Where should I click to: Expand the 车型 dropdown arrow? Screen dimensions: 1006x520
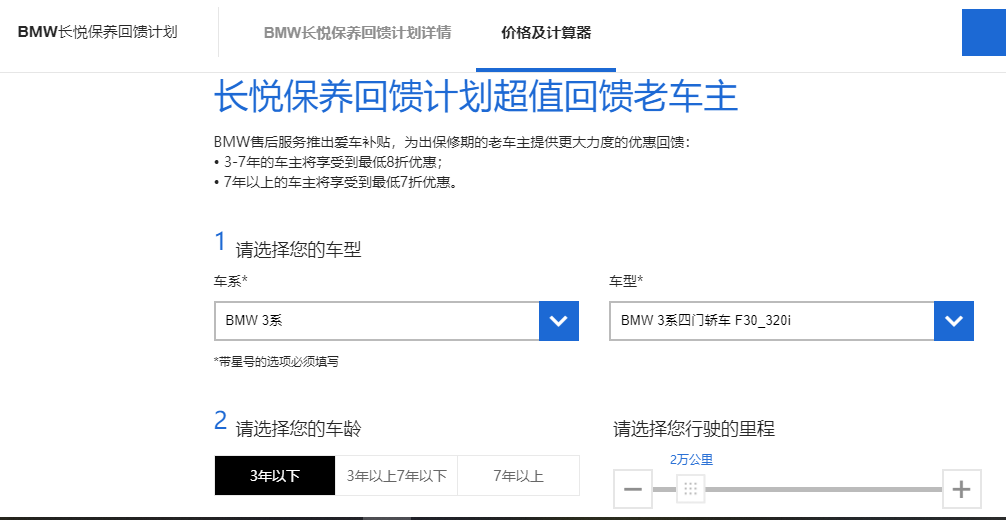point(954,320)
